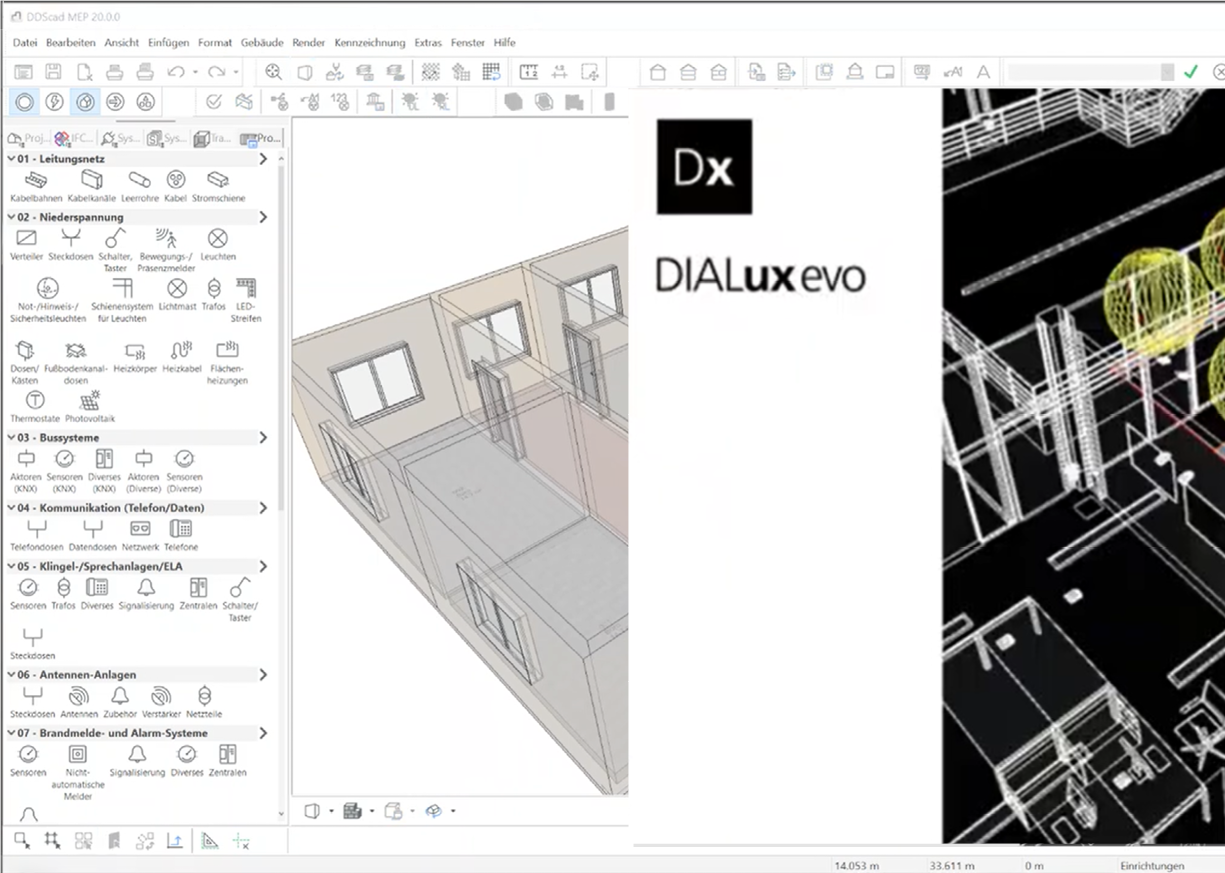Open the Datei menu
Viewport: 1225px width, 873px height.
[25, 43]
